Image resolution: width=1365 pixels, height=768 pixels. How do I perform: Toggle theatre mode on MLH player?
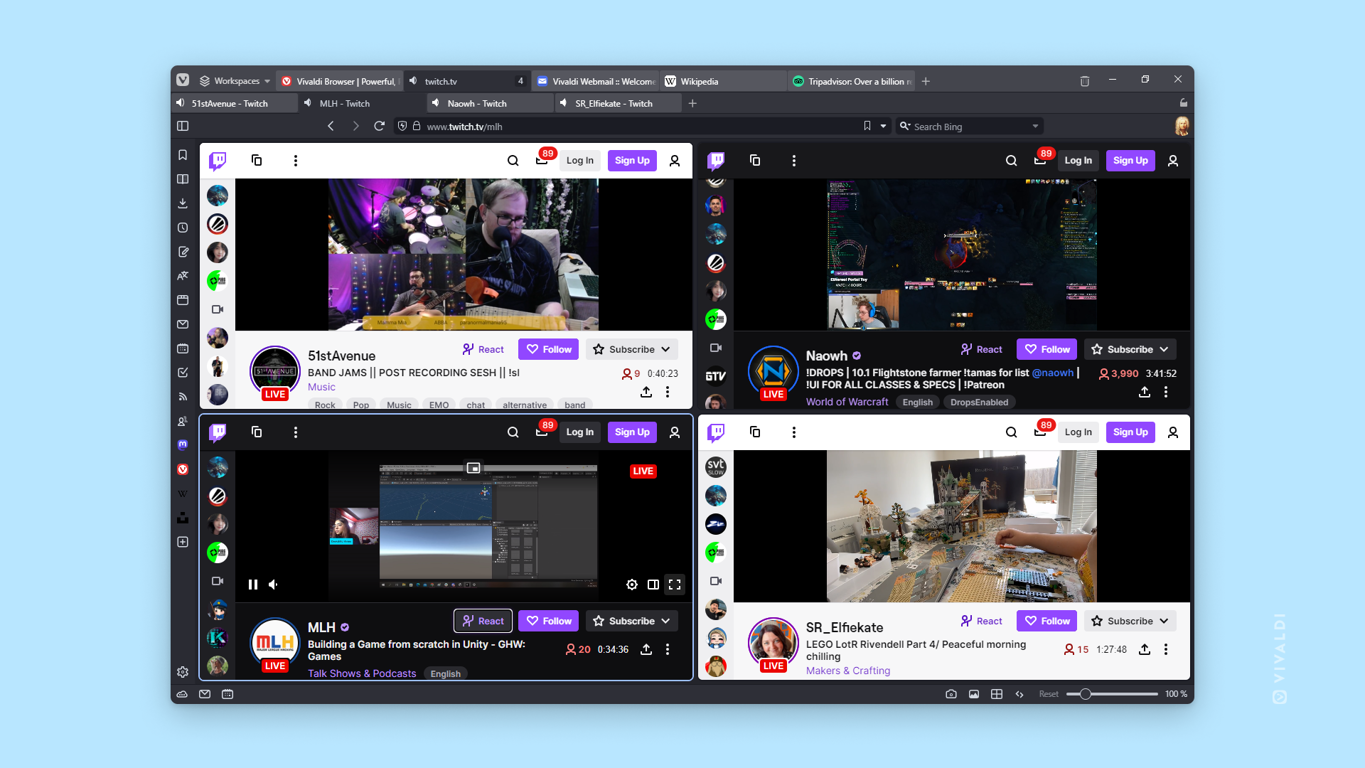coord(653,585)
